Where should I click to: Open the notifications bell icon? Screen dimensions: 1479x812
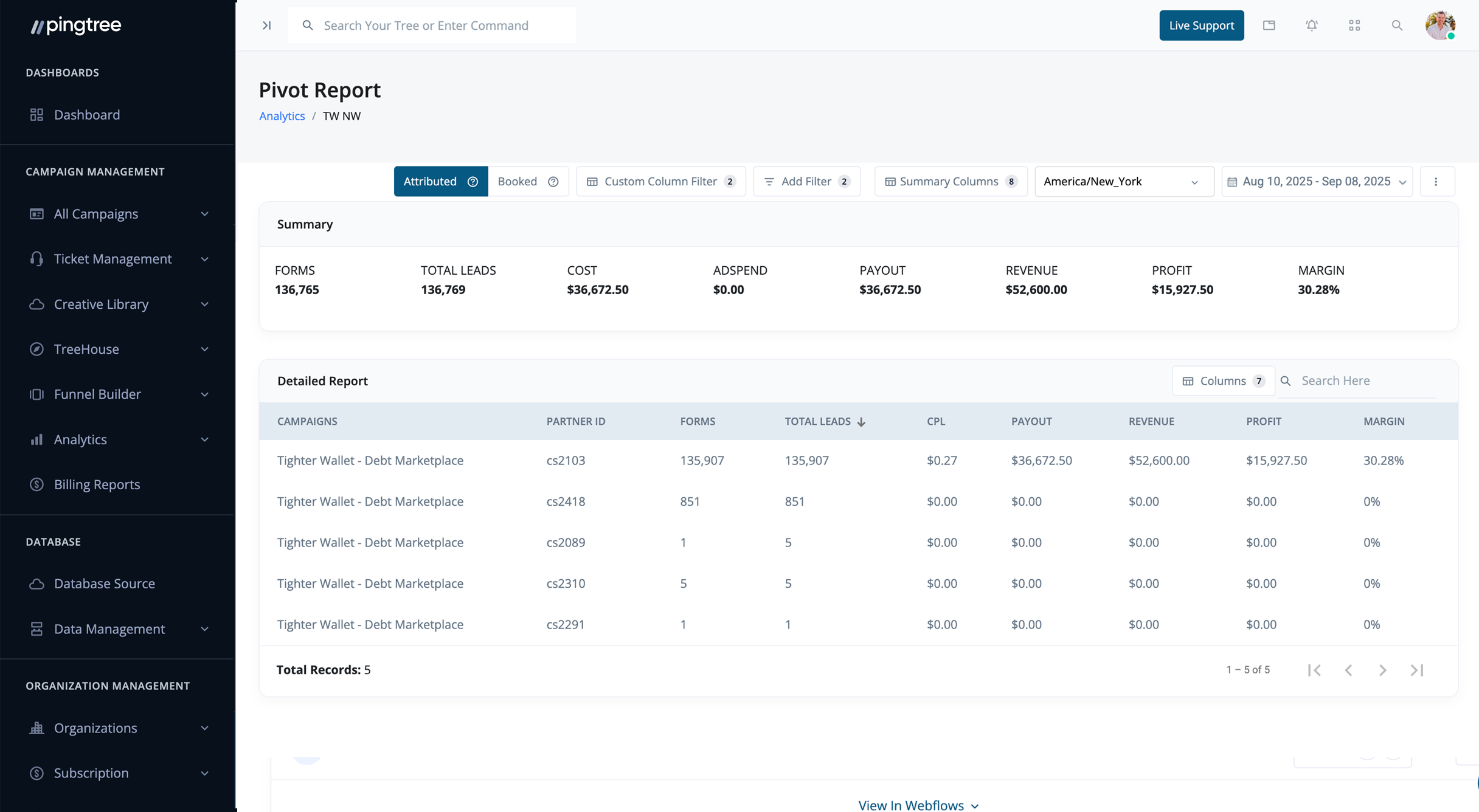tap(1312, 26)
